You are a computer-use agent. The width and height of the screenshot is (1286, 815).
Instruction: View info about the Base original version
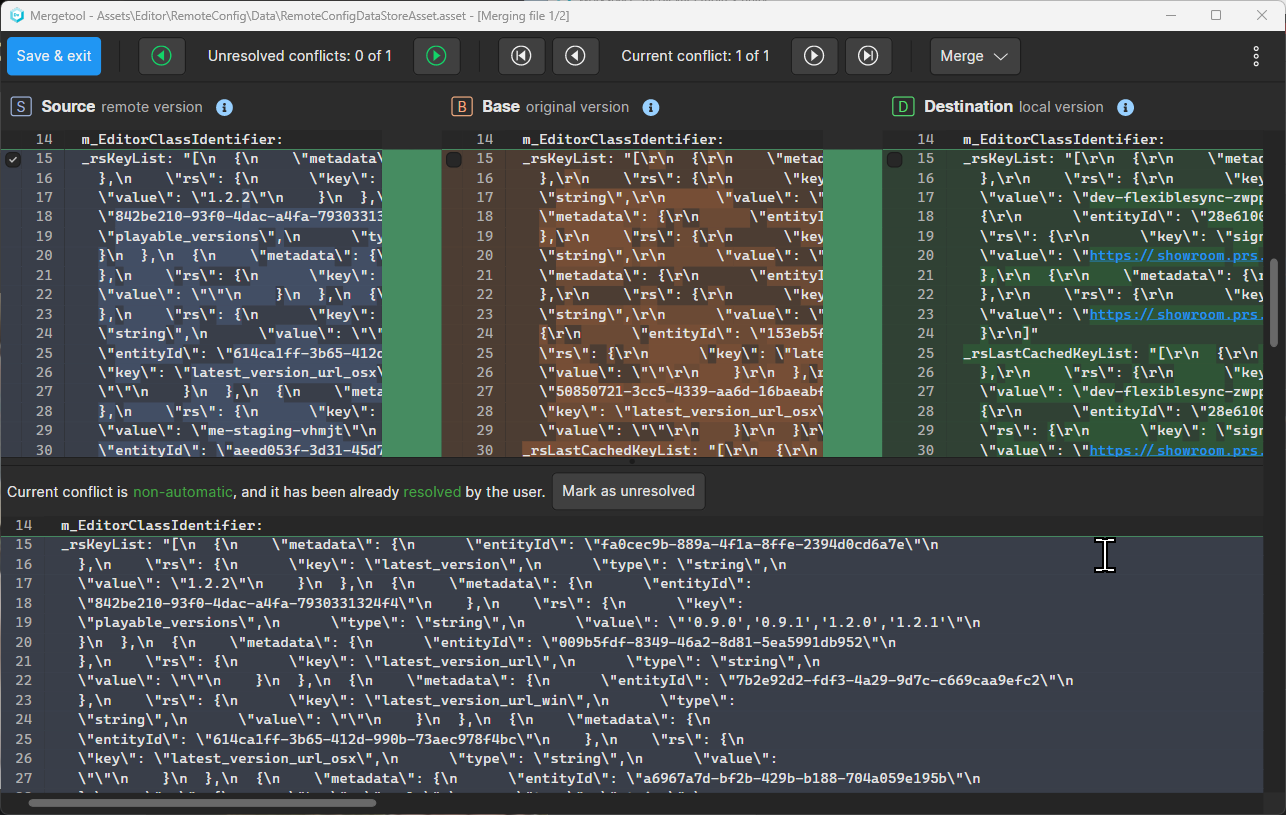651,107
